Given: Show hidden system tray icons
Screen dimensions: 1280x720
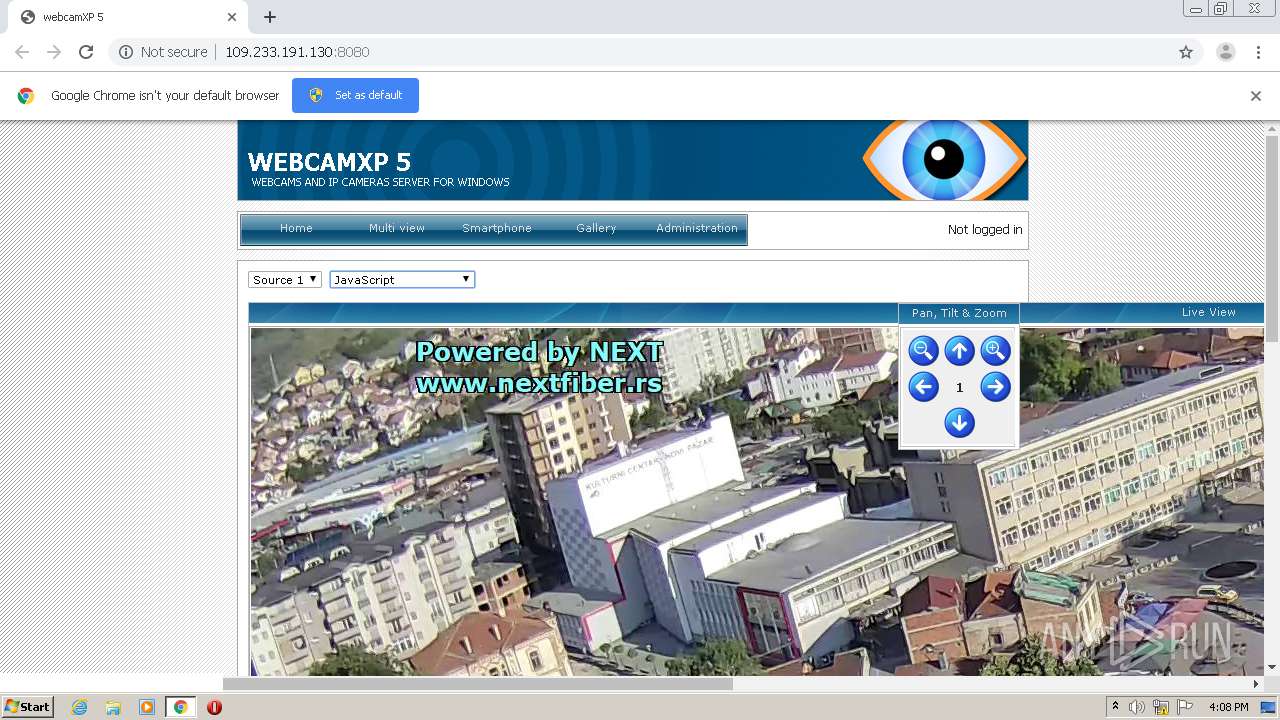Looking at the screenshot, I should 1115,707.
